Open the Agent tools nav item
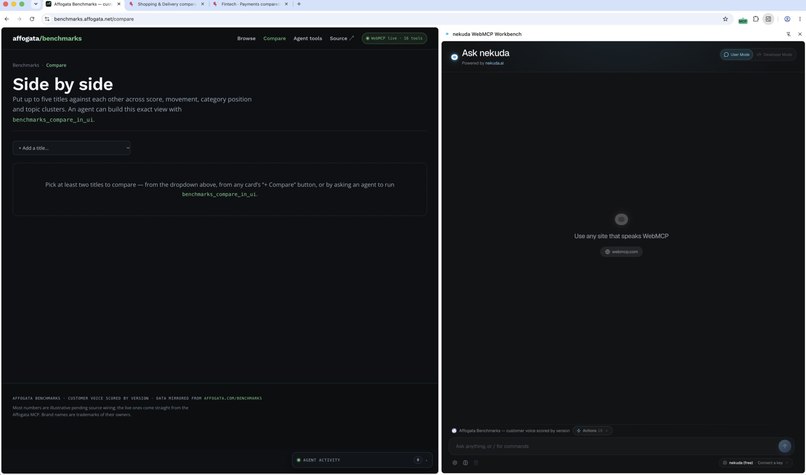The image size is (806, 475). click(x=308, y=39)
